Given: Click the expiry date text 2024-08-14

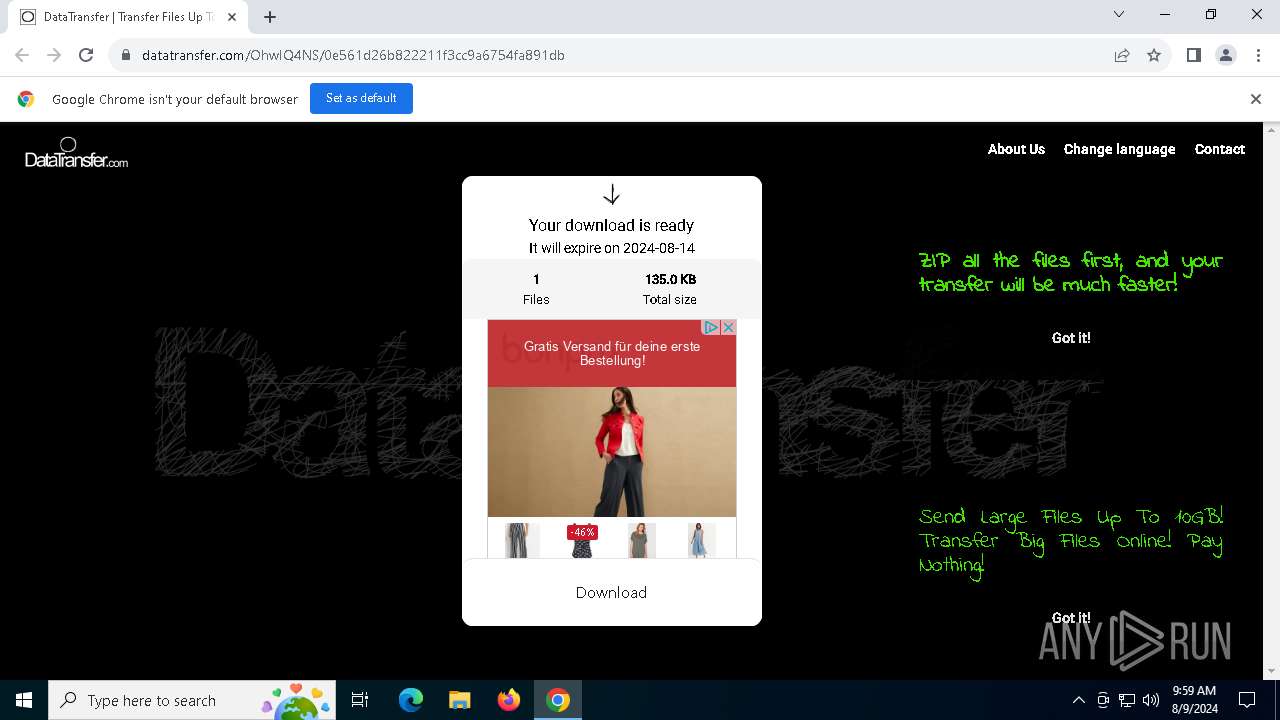Looking at the screenshot, I should pyautogui.click(x=659, y=248).
